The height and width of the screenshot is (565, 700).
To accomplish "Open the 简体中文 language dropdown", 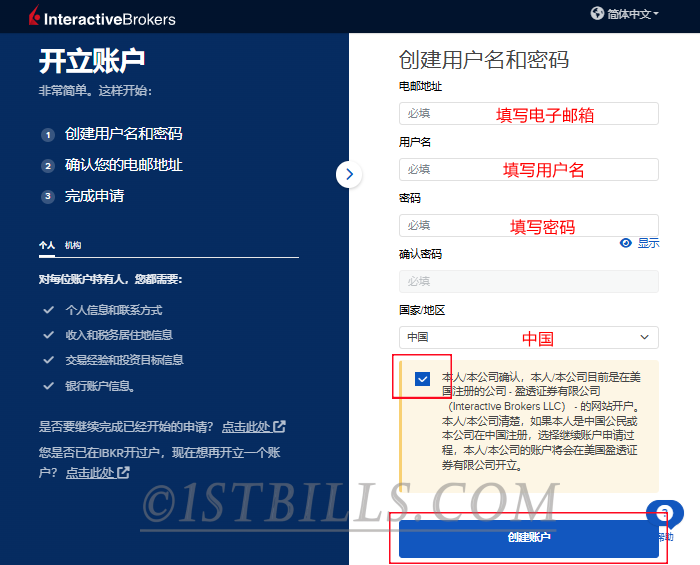I will pos(632,14).
